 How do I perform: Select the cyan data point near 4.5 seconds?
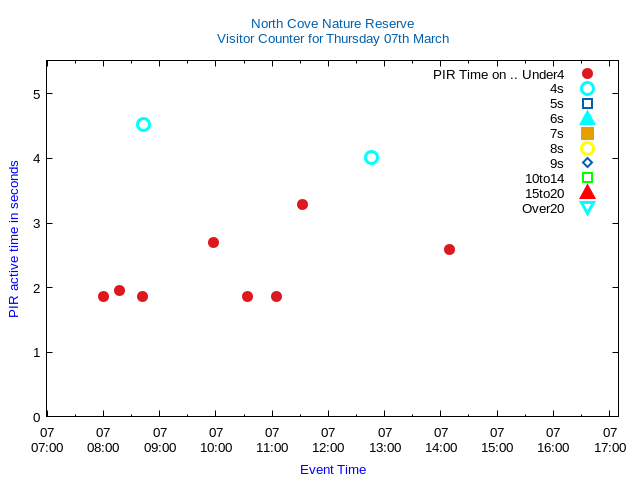point(143,125)
